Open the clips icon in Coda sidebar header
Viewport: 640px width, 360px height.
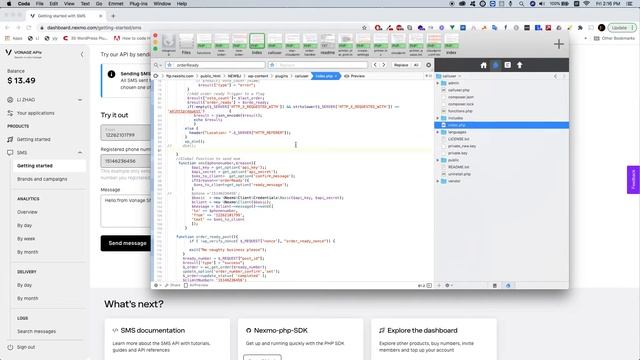(x=507, y=65)
